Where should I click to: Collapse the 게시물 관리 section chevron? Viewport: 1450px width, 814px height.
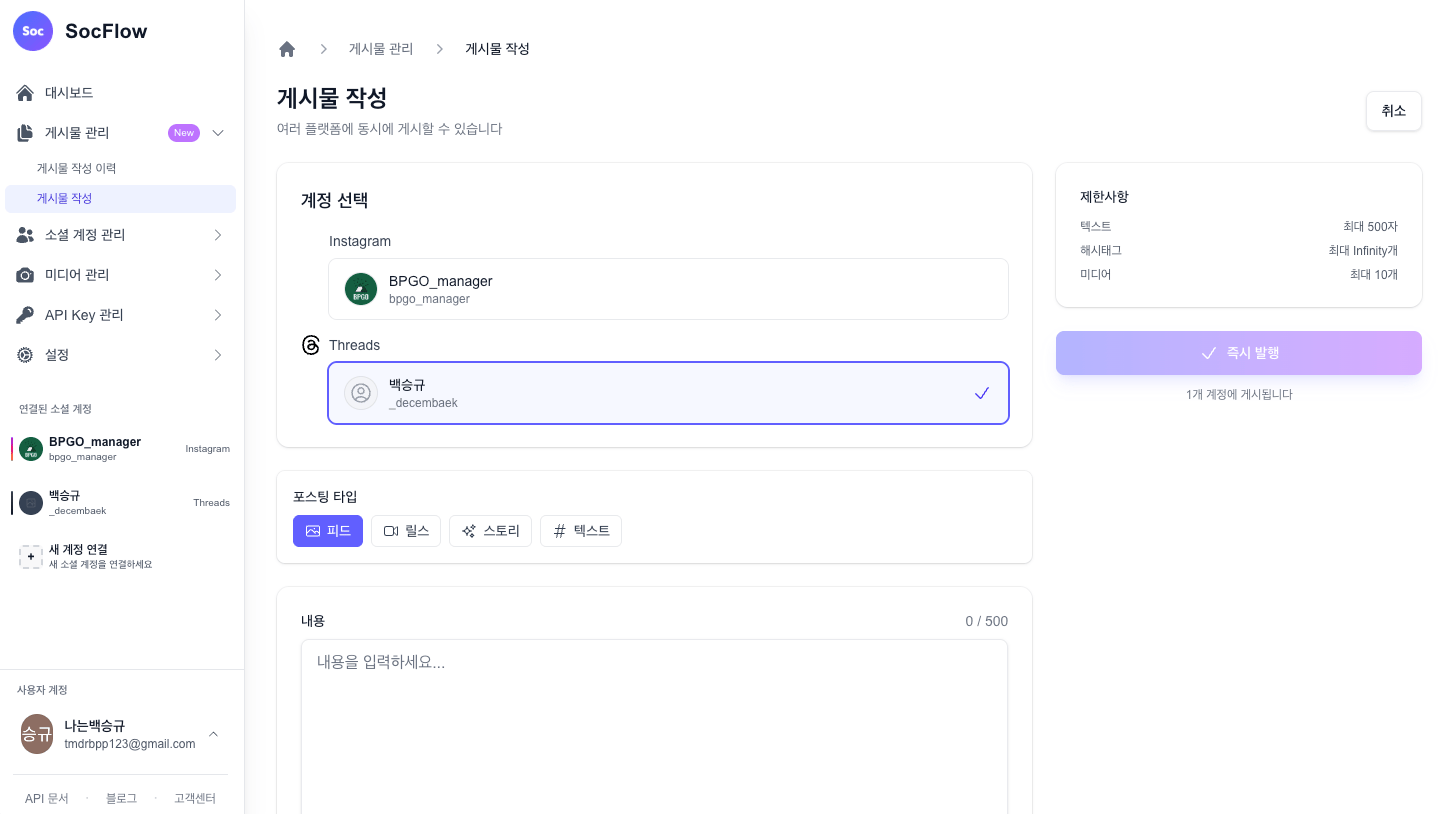point(218,133)
